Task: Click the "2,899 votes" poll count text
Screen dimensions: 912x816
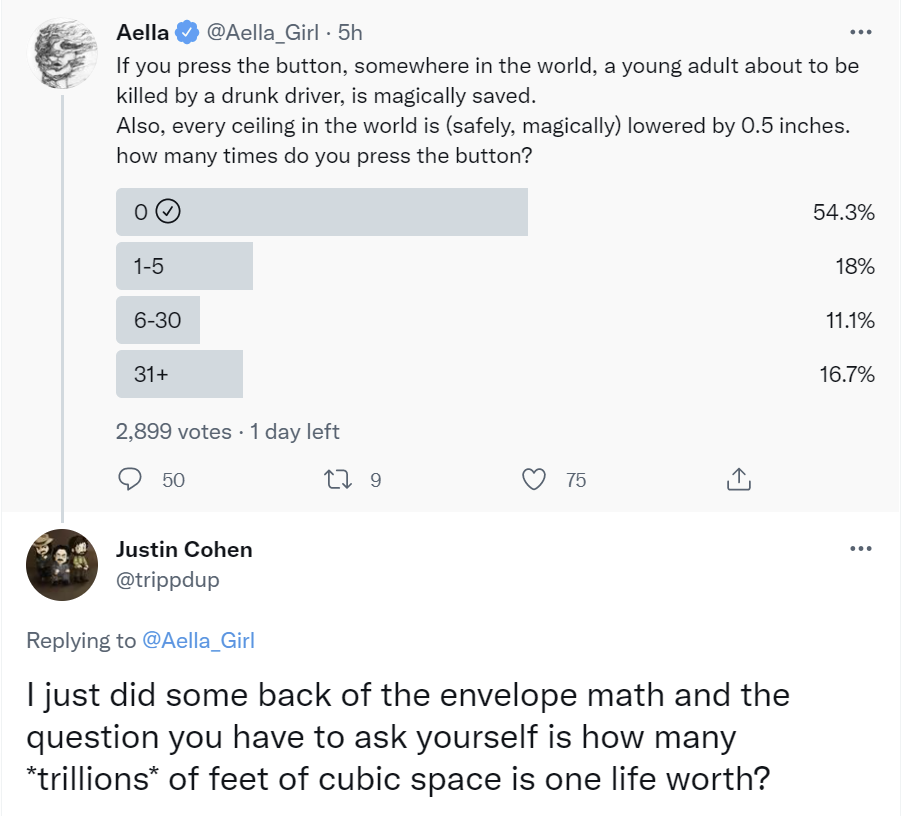Action: [x=174, y=432]
